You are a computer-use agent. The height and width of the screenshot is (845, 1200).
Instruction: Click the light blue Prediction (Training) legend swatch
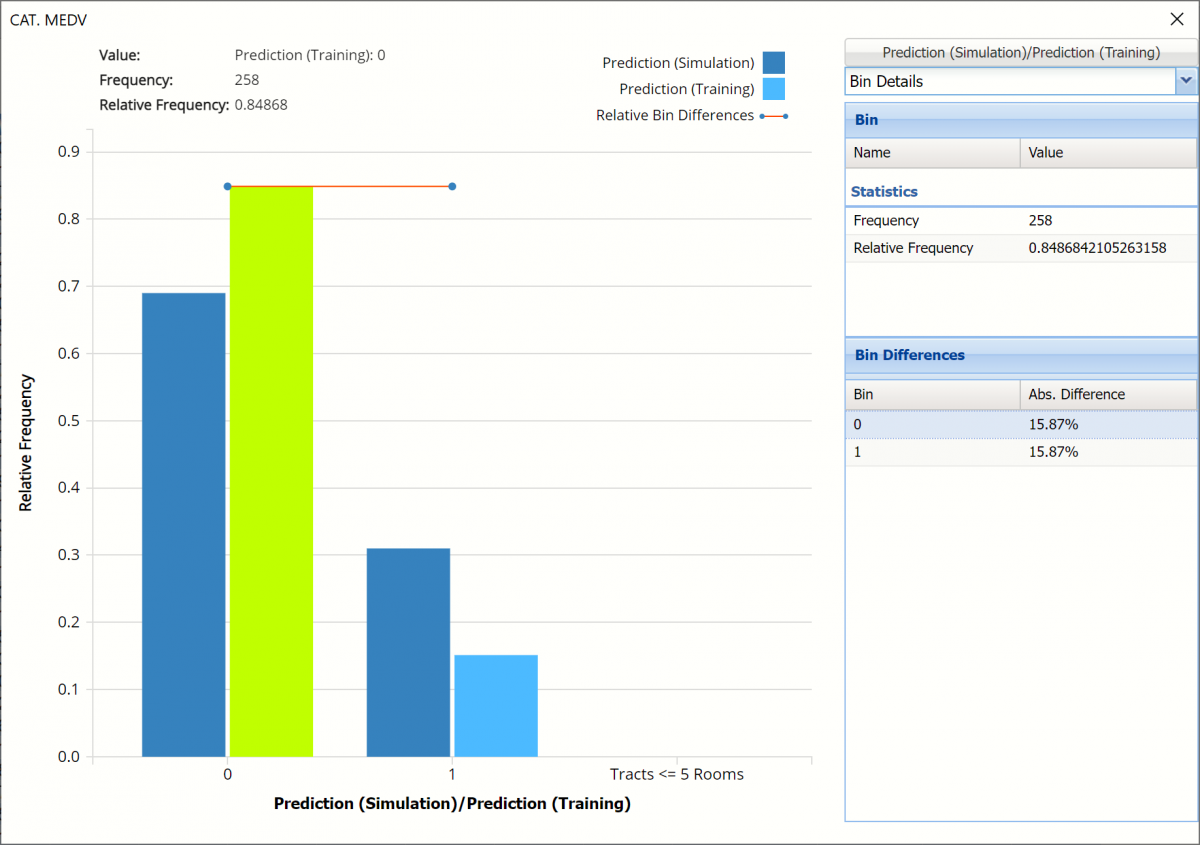(x=773, y=89)
